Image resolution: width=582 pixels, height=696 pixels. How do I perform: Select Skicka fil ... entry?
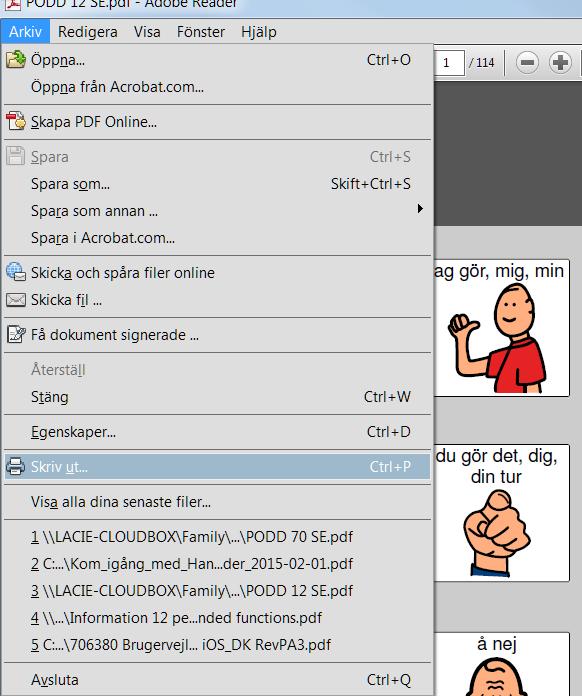[217, 300]
